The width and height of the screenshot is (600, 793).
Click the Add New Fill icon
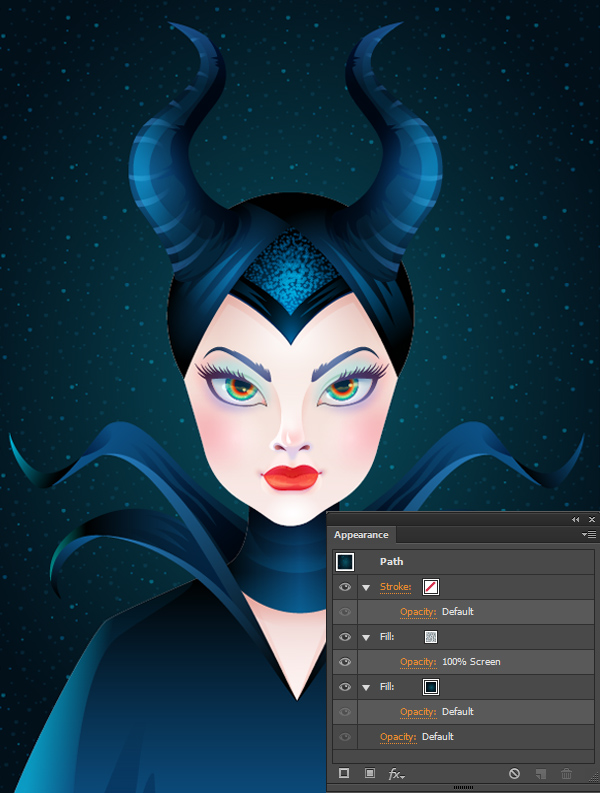pyautogui.click(x=370, y=773)
